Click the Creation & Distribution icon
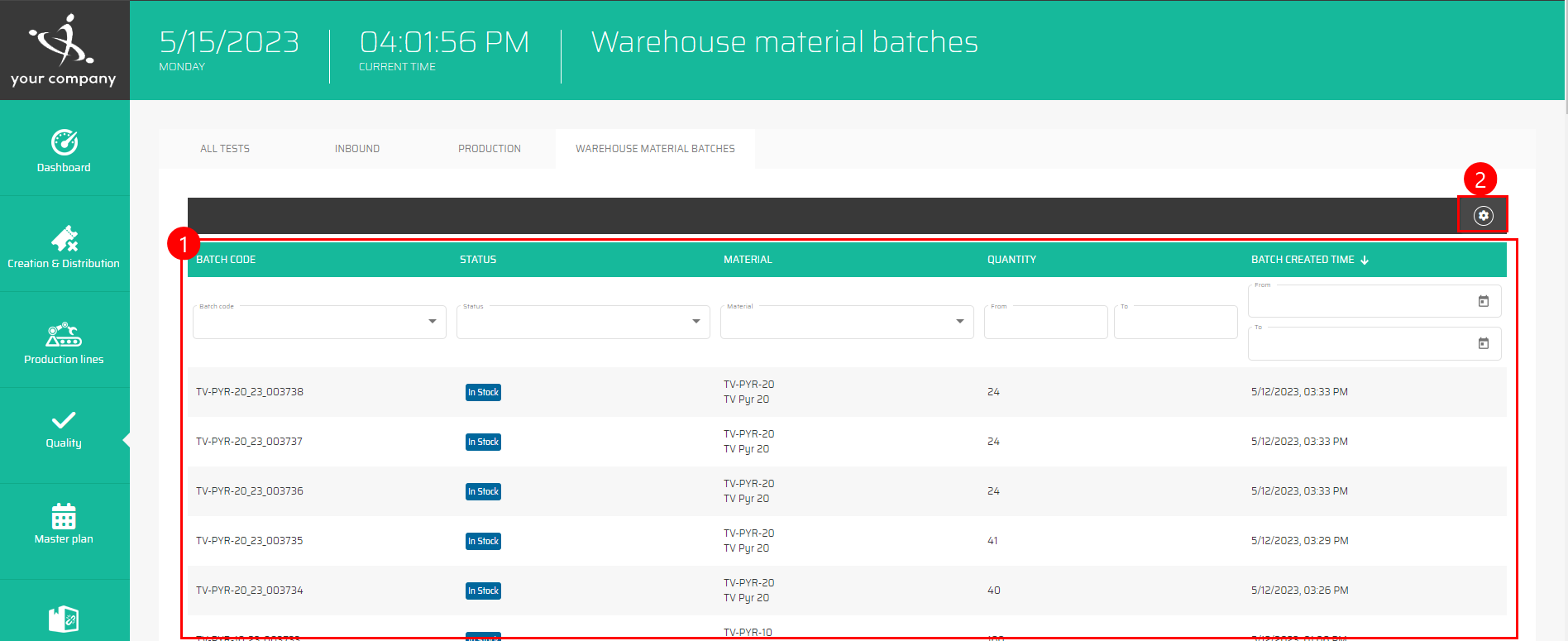Screen dimensions: 1568x641 point(65,239)
